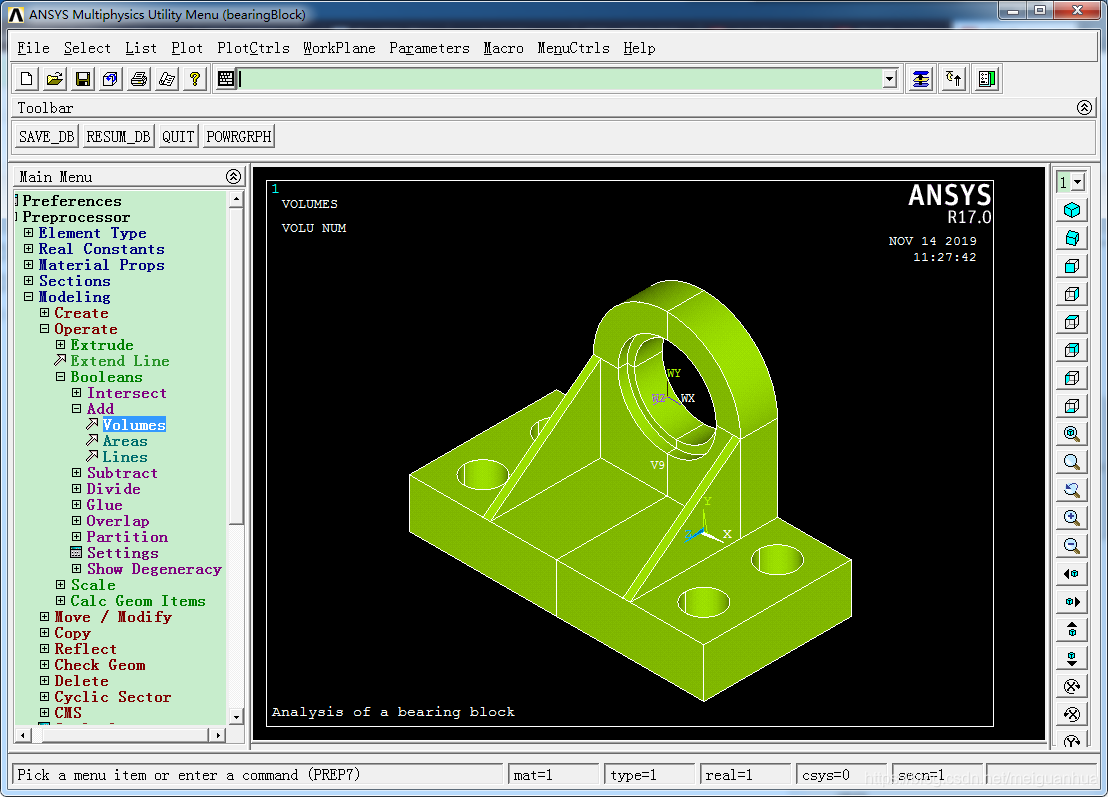Open the Report Generator icon
This screenshot has width=1108, height=797.
167,79
